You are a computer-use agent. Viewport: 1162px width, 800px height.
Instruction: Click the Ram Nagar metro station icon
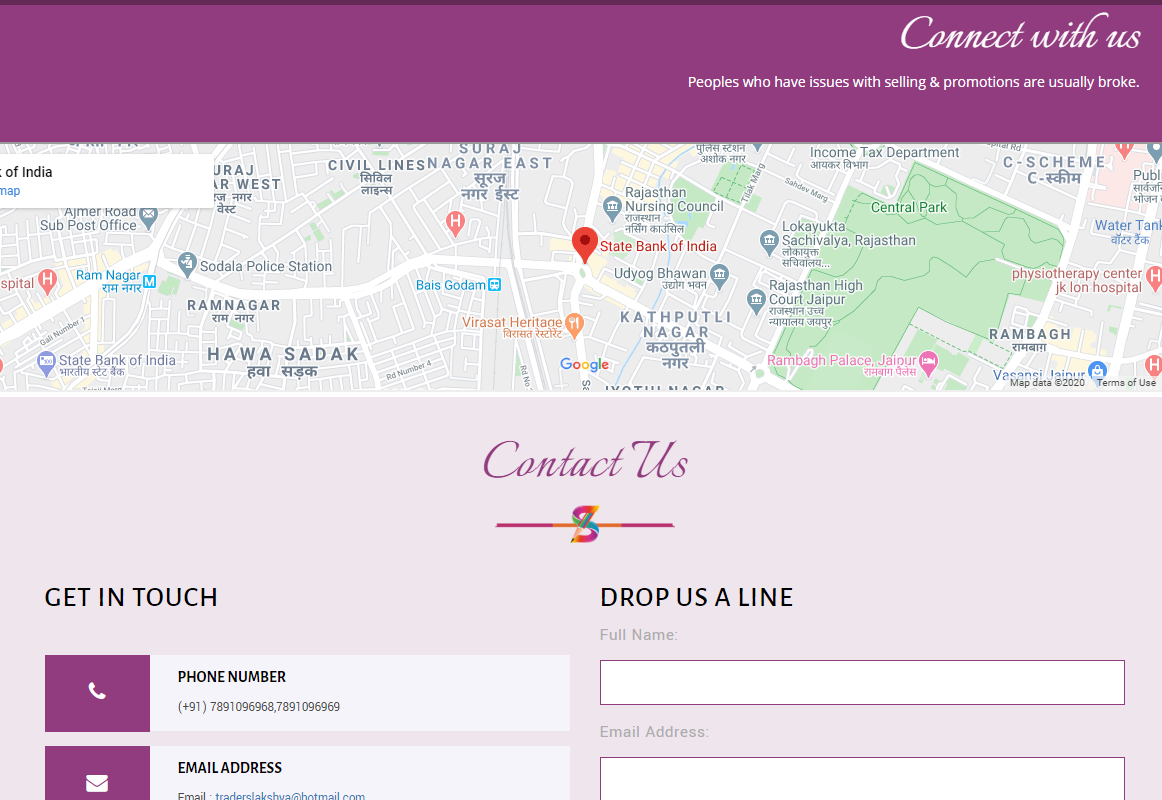point(149,281)
